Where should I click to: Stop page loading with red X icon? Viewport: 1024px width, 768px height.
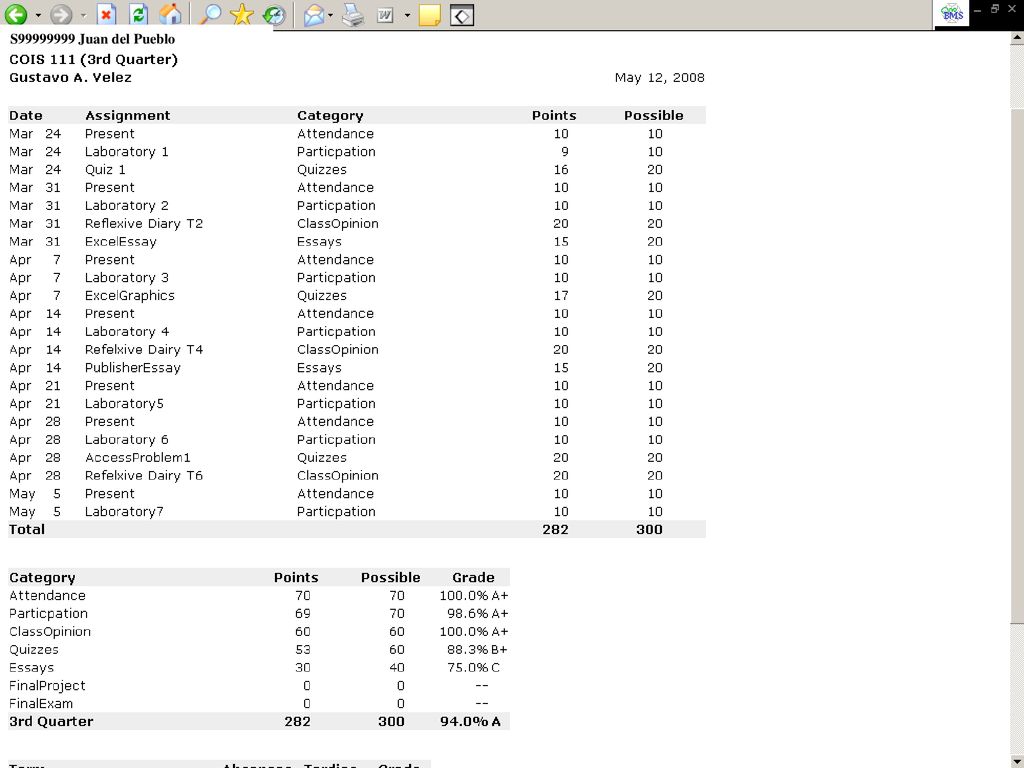click(106, 14)
